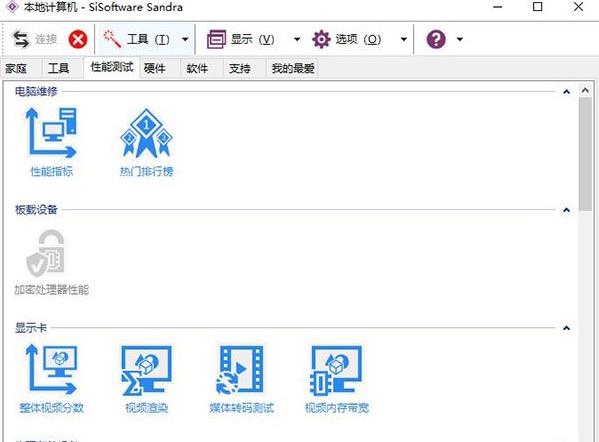Click the 性能指标 label text
The height and width of the screenshot is (442, 599).
51,171
